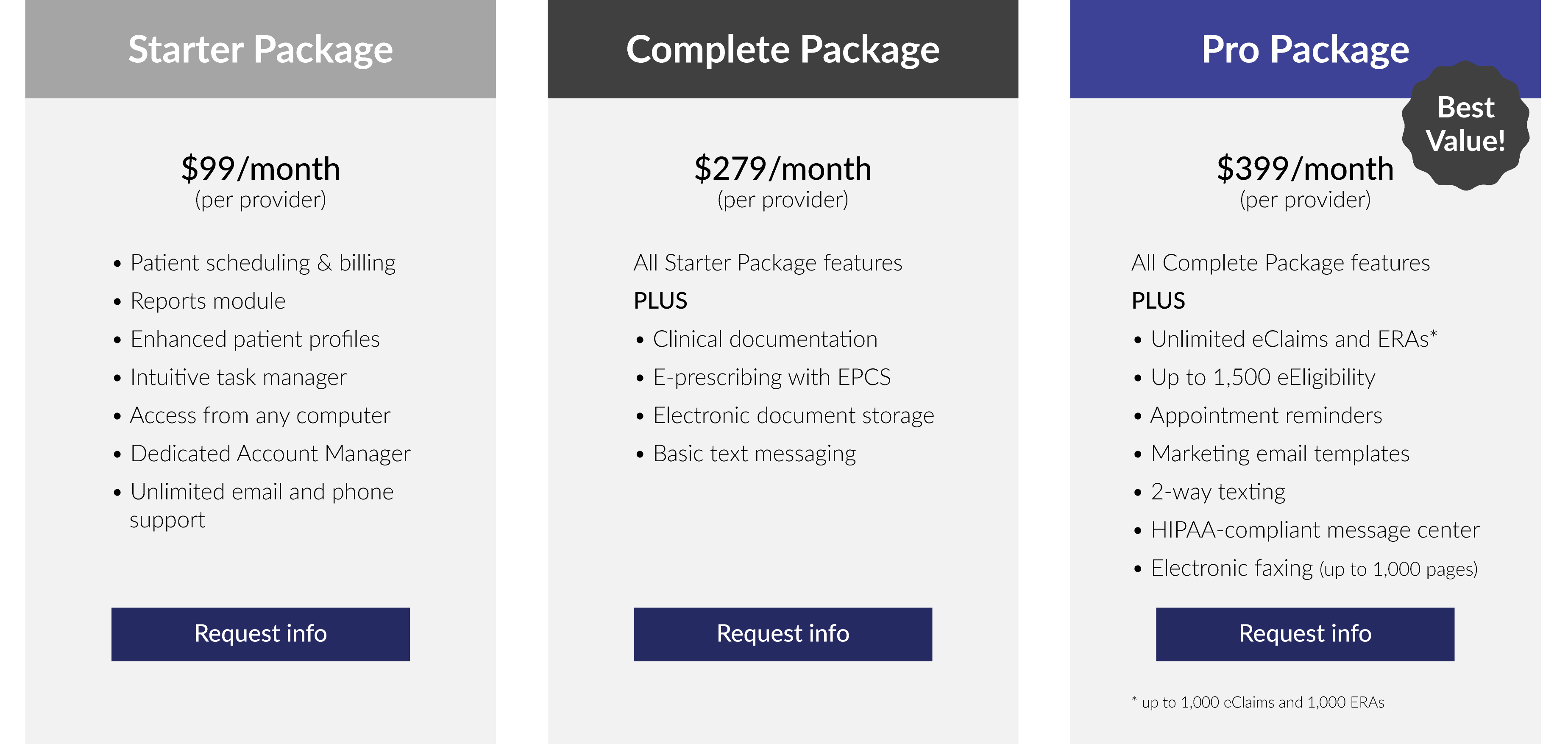This screenshot has height=744, width=1568.
Task: Click HIPAA-compliant message center feature
Action: [x=1315, y=530]
